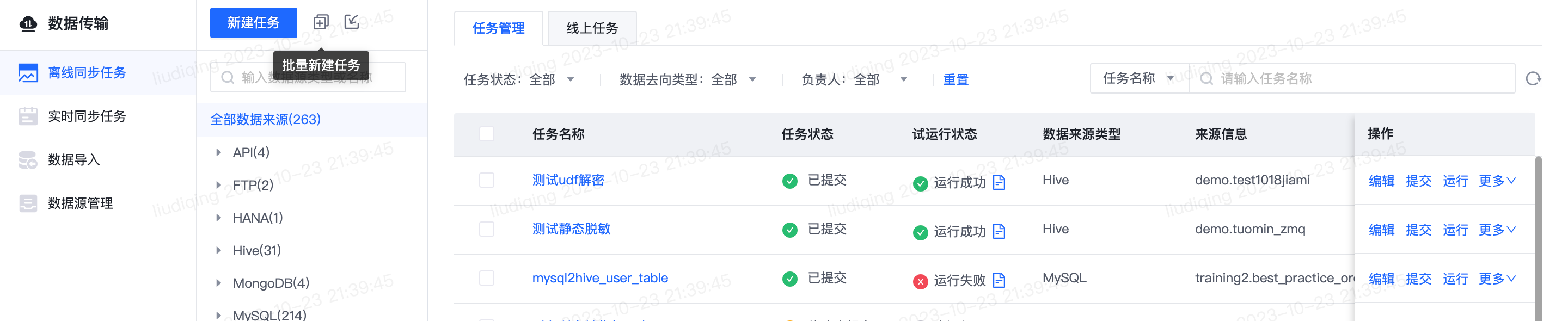Select the mysql2hive_user_table row checkbox
This screenshot has height=321, width=1568.
click(486, 279)
